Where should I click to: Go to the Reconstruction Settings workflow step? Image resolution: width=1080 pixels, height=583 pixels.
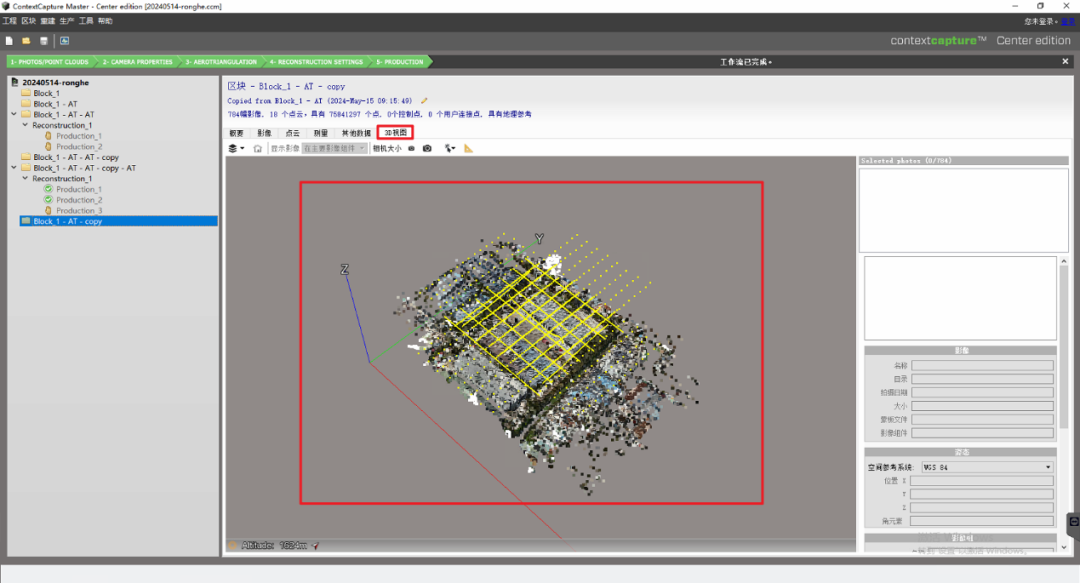point(316,62)
